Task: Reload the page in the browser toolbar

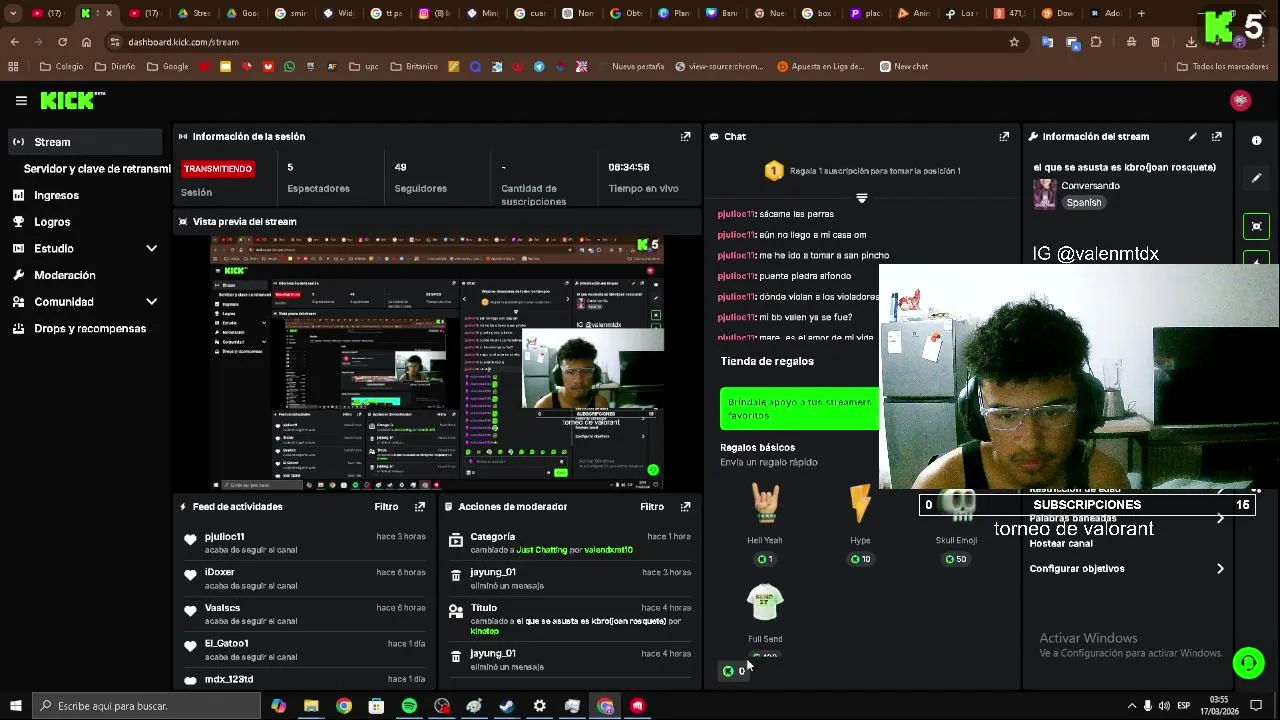Action: pos(62,42)
